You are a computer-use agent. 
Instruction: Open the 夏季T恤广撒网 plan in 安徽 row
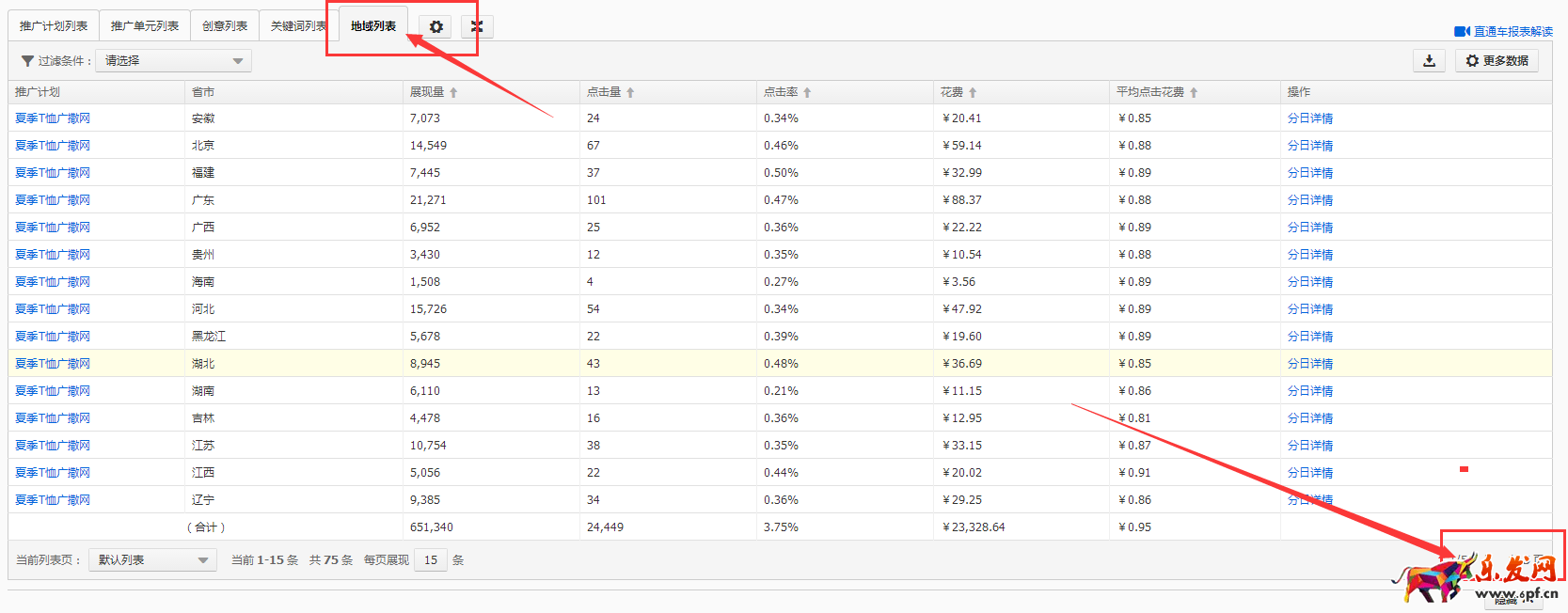tap(53, 118)
